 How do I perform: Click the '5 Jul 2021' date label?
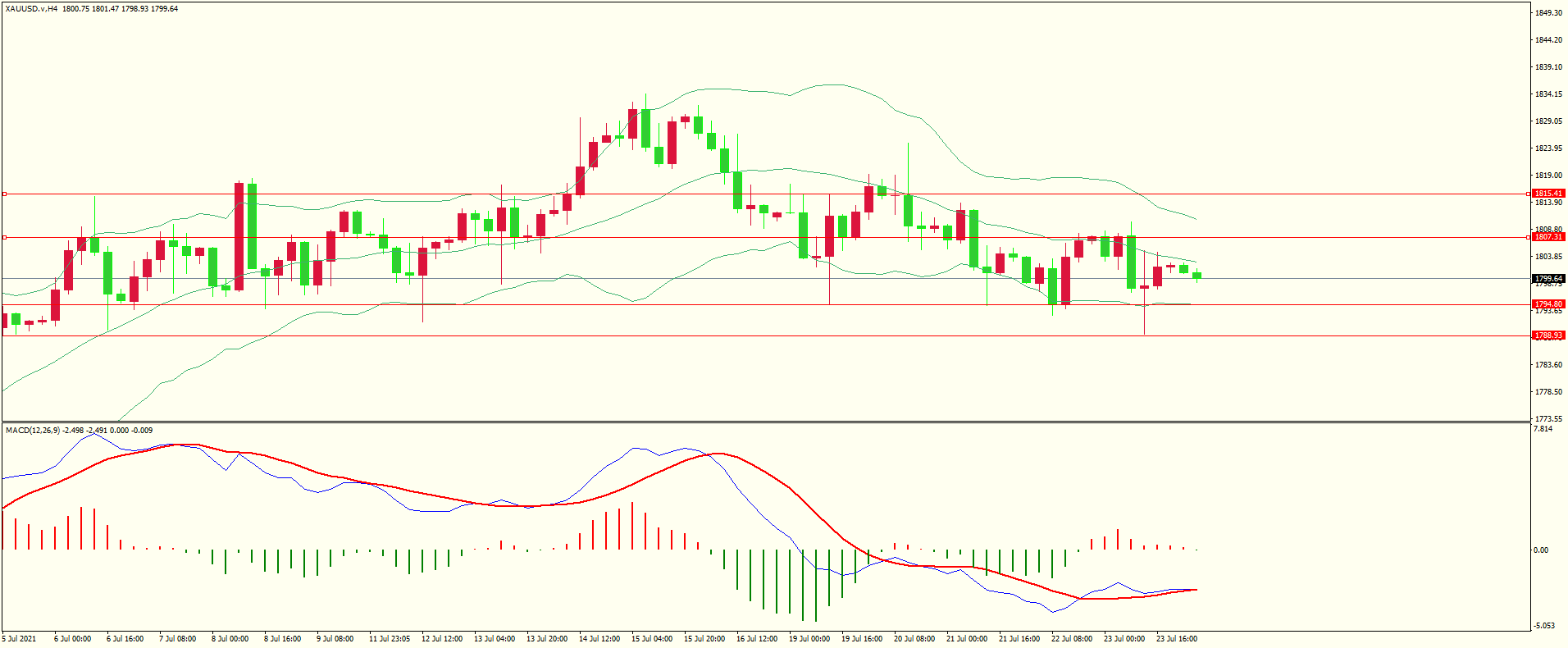(20, 639)
